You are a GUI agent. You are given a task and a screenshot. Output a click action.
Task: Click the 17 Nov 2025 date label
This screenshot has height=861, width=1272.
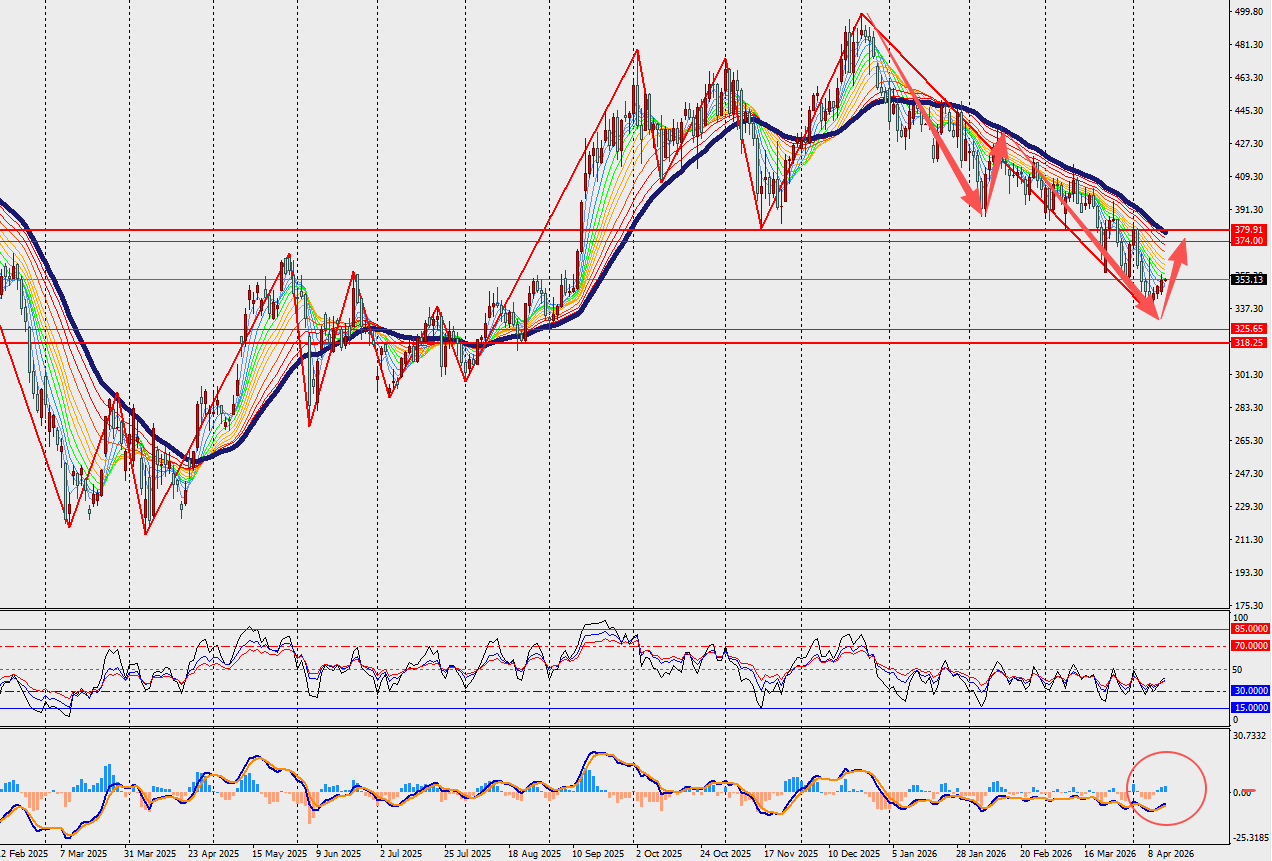(x=790, y=854)
